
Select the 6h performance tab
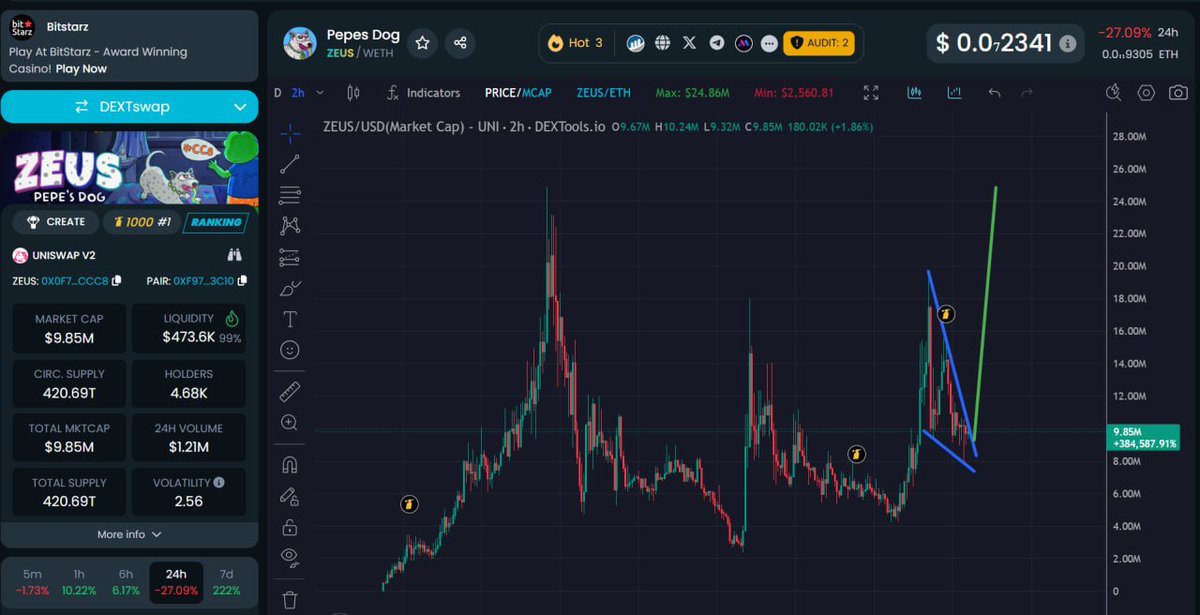[126, 582]
